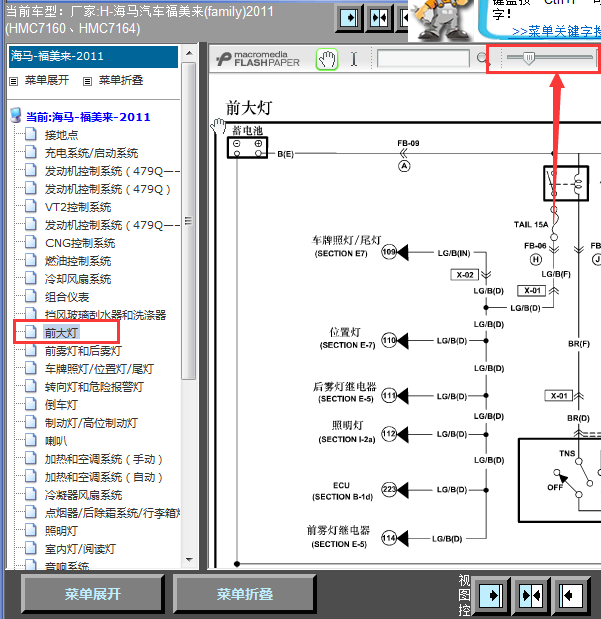Click connector 109 for 车牌照灯/尾灯
601x619 pixels.
(x=389, y=252)
